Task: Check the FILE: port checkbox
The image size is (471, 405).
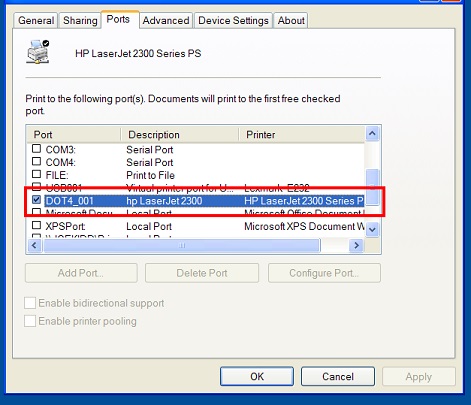Action: point(36,174)
